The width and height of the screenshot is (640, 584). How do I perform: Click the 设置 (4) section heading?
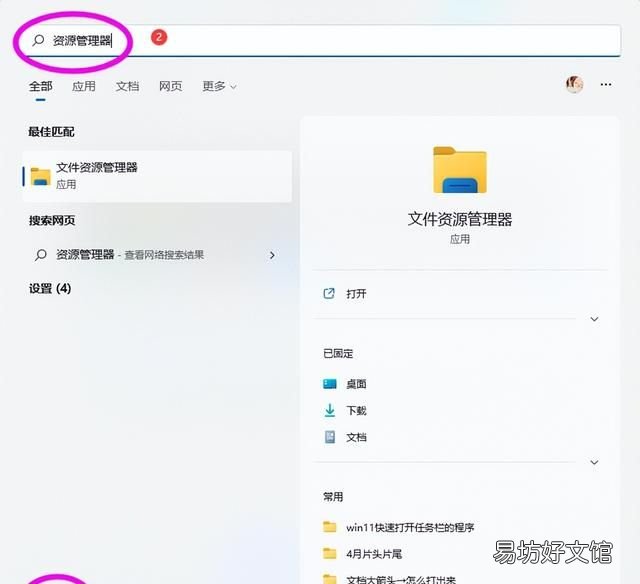point(50,289)
